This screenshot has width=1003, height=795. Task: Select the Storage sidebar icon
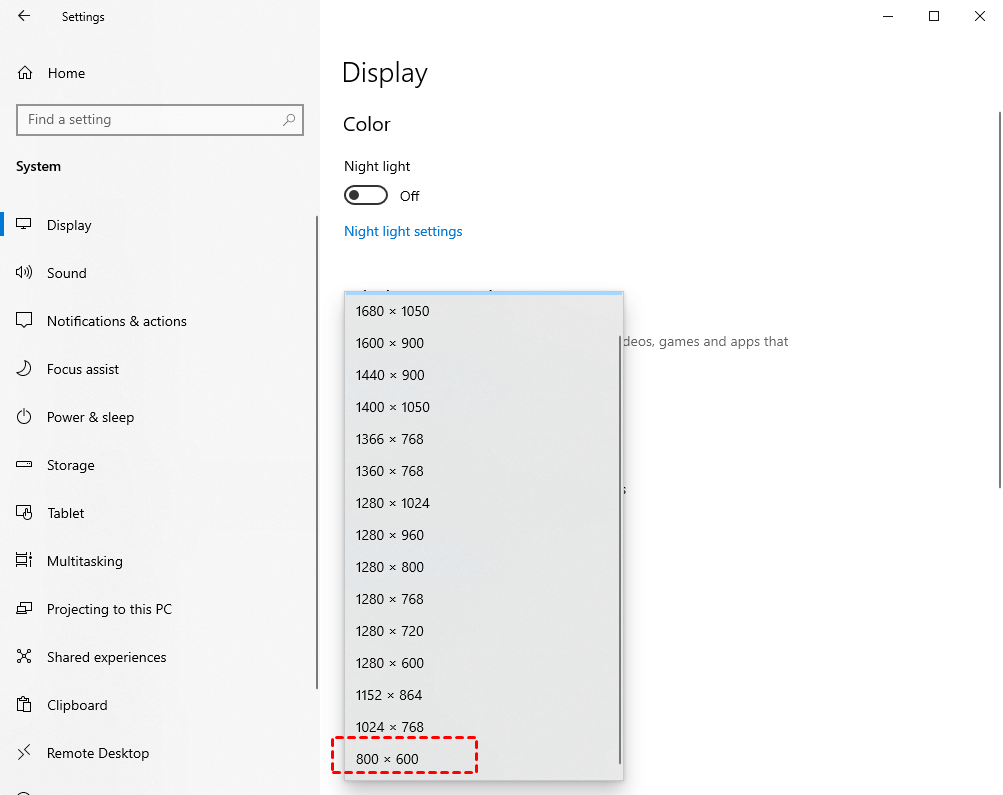pos(24,465)
